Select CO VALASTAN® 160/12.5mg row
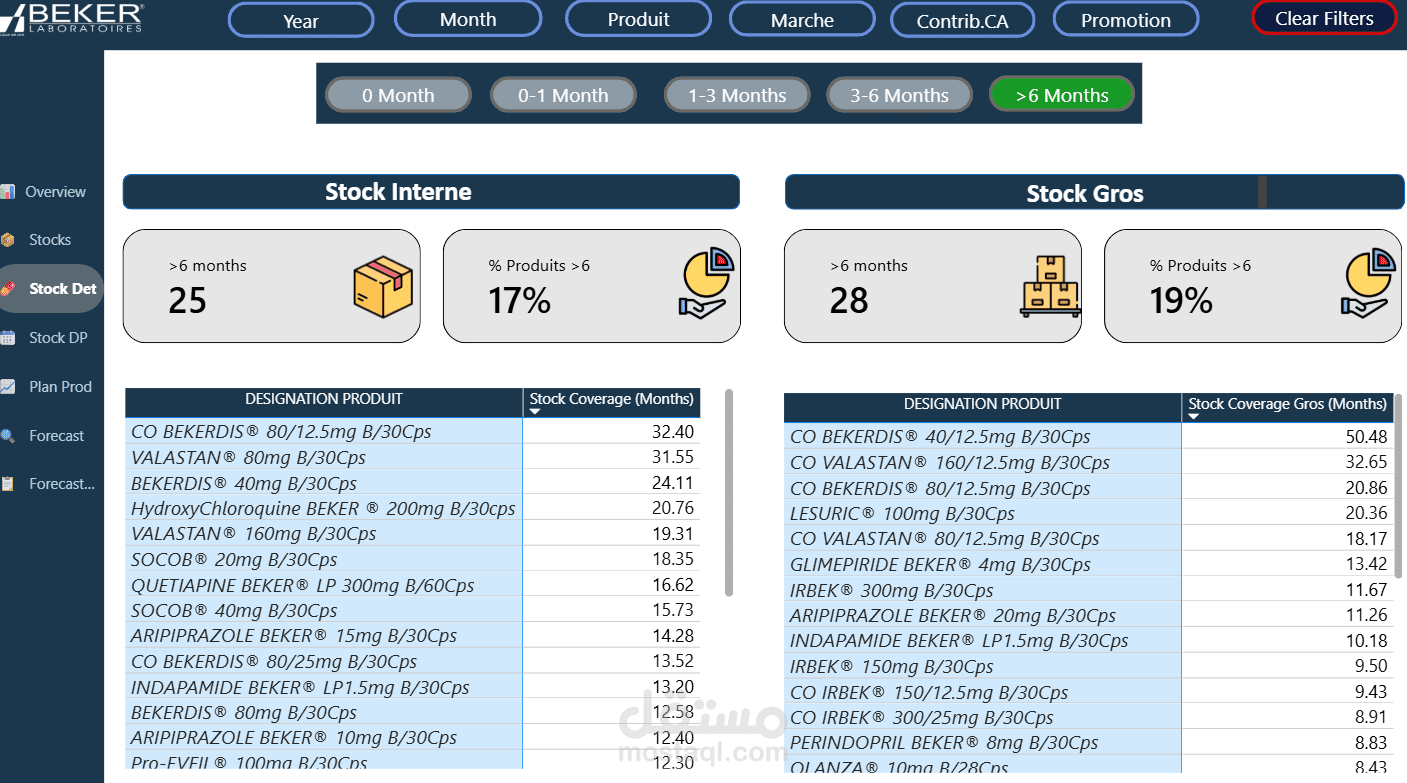The width and height of the screenshot is (1407, 783). click(1089, 463)
